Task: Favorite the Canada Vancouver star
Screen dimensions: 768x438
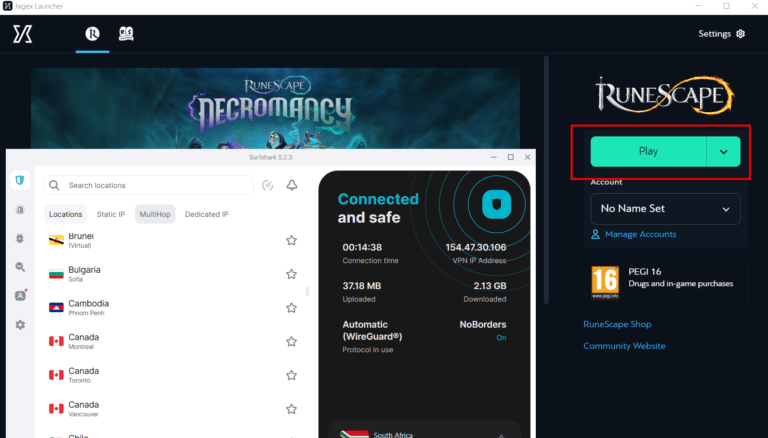Action: click(x=291, y=409)
